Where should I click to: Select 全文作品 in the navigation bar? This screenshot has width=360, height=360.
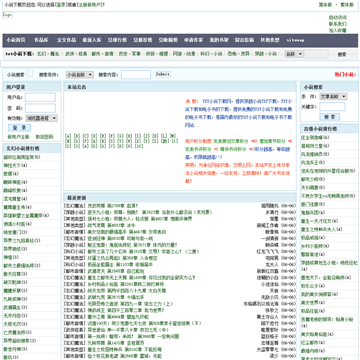coord(66,40)
